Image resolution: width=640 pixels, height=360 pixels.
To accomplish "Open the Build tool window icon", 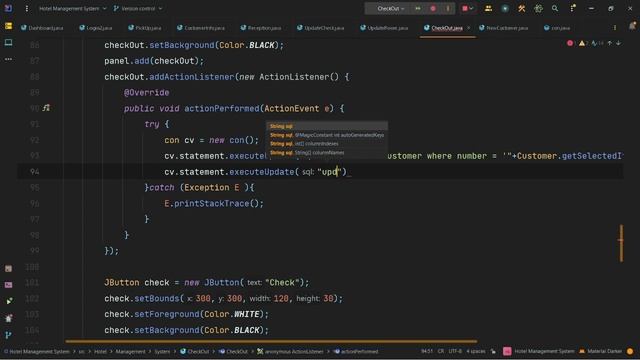I will 9,269.
